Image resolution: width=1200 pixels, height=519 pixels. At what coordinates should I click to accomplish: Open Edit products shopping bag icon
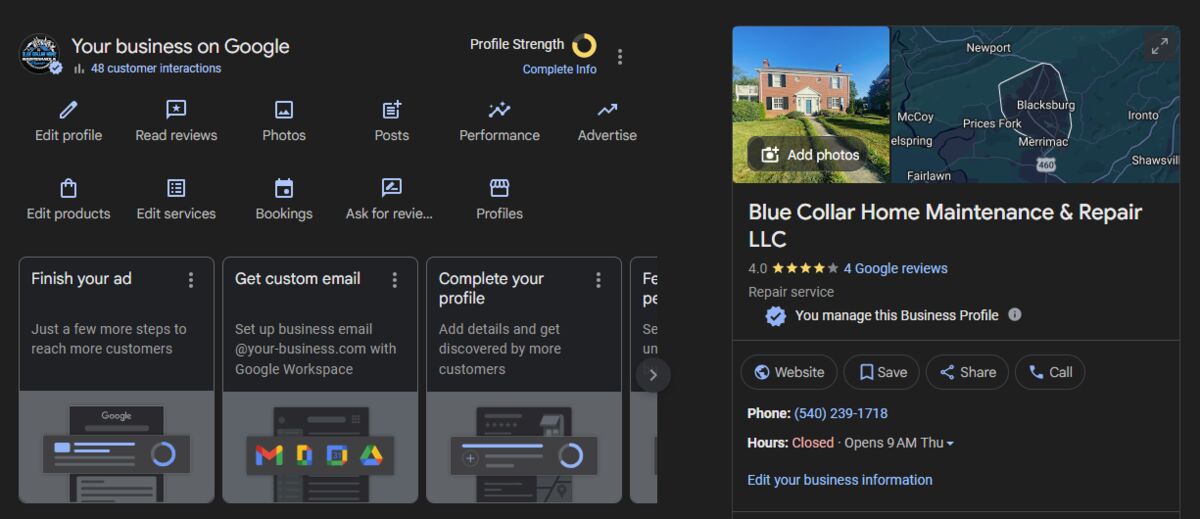68,188
